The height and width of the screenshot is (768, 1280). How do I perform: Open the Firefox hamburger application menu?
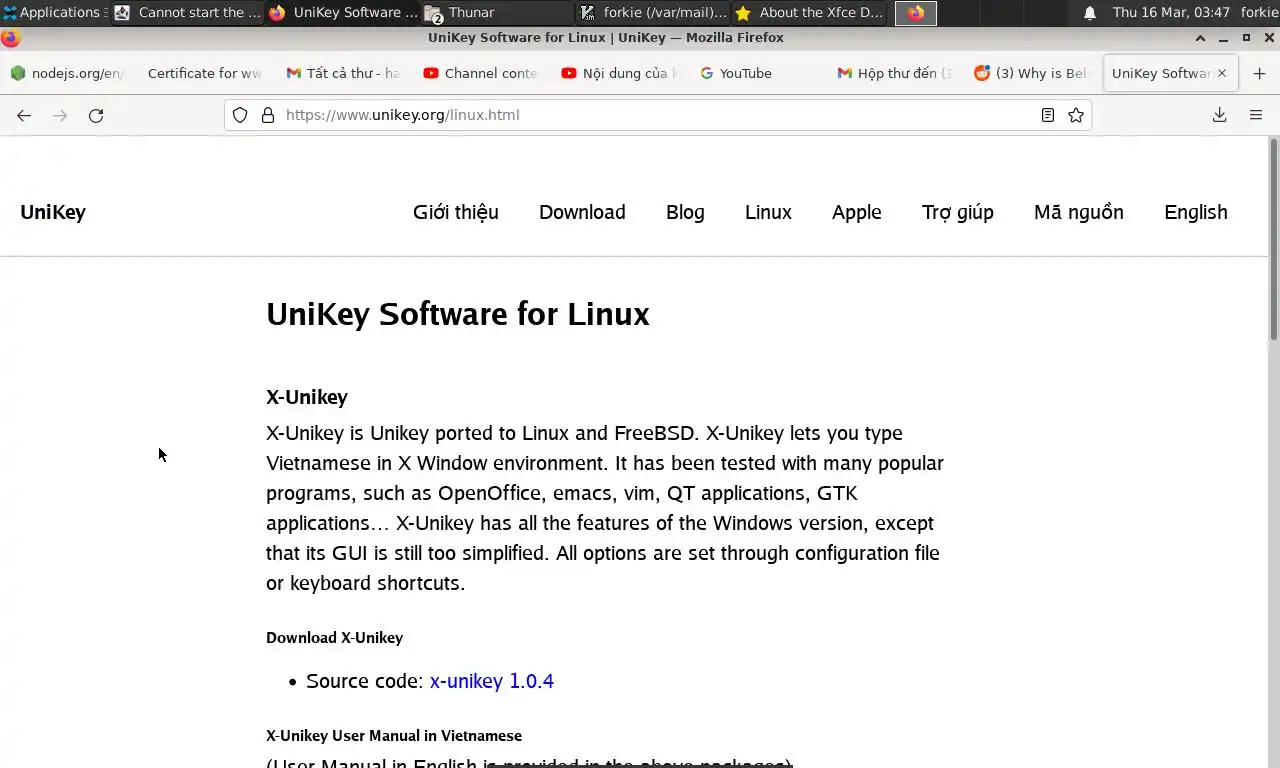[x=1256, y=115]
